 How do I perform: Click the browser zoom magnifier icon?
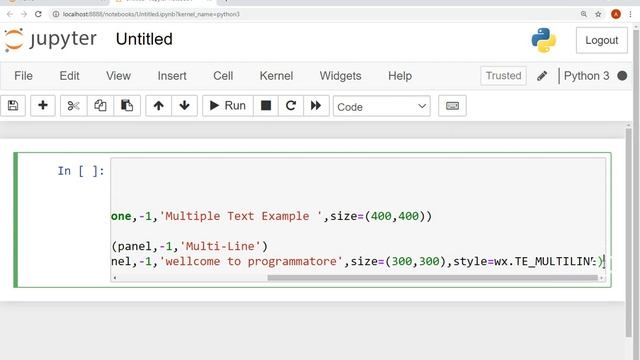pyautogui.click(x=584, y=14)
